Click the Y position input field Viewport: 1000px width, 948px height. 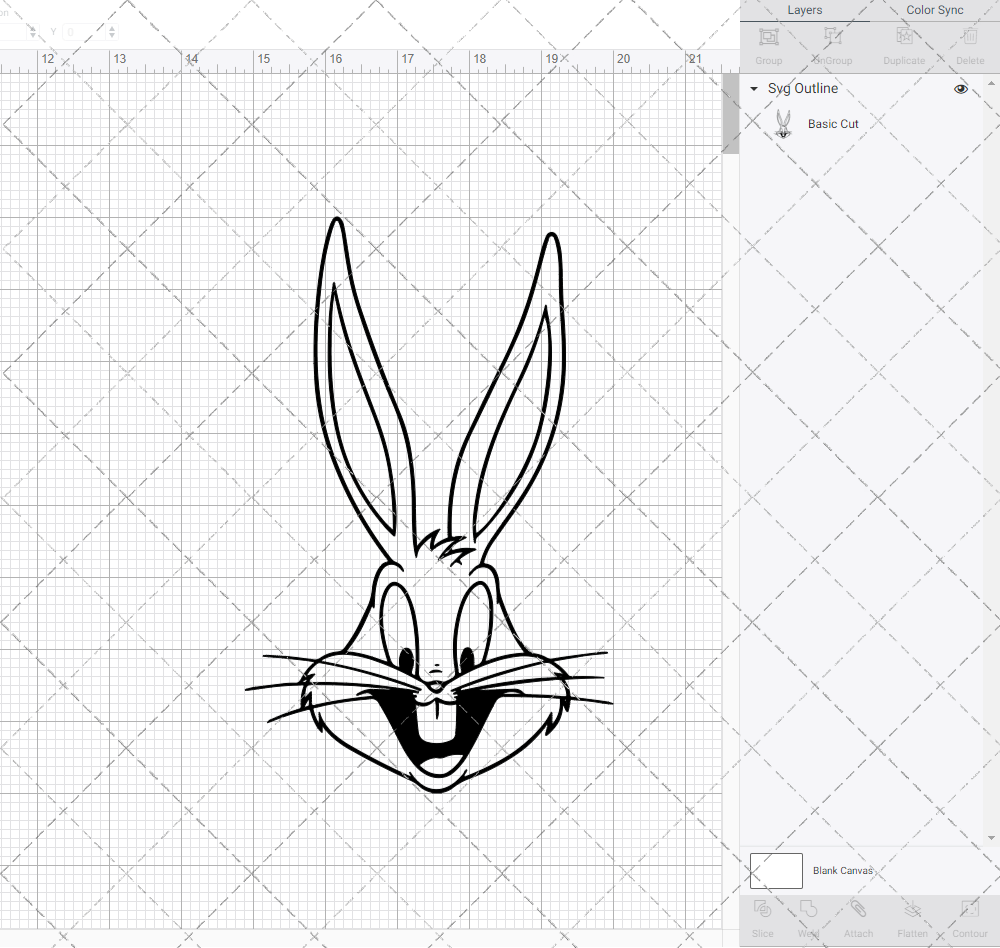(x=84, y=31)
